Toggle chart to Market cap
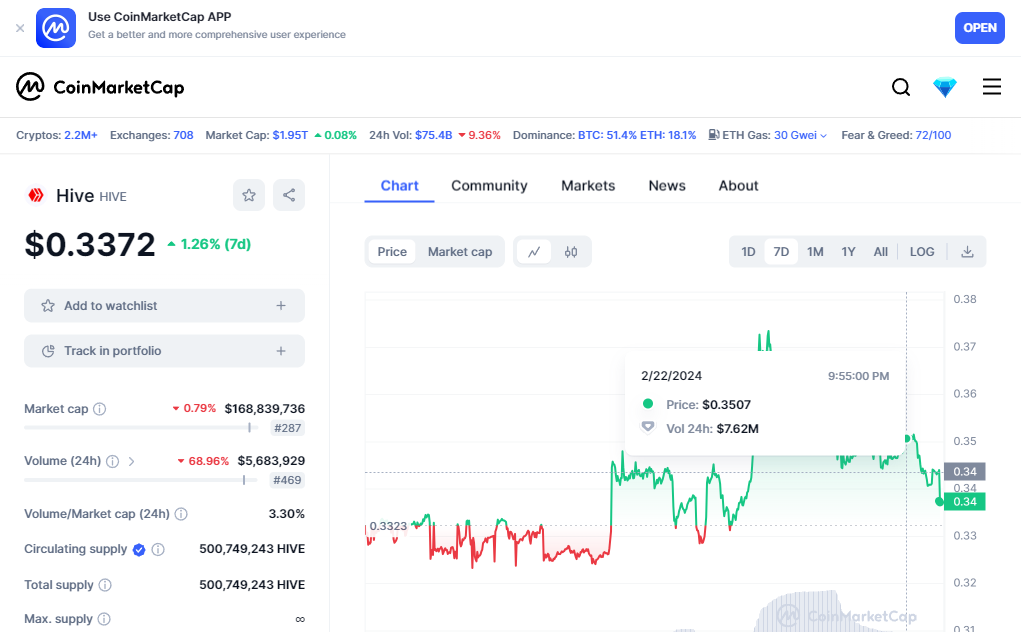Viewport: 1021px width, 632px height. (x=460, y=252)
